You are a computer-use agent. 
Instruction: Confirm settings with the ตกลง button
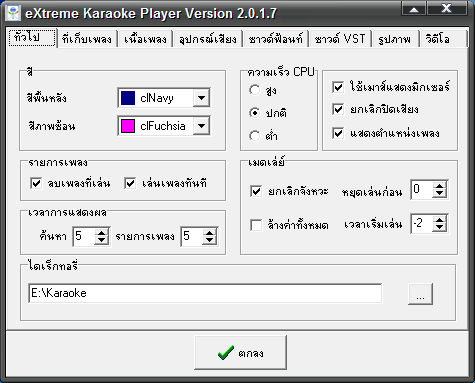(x=240, y=353)
